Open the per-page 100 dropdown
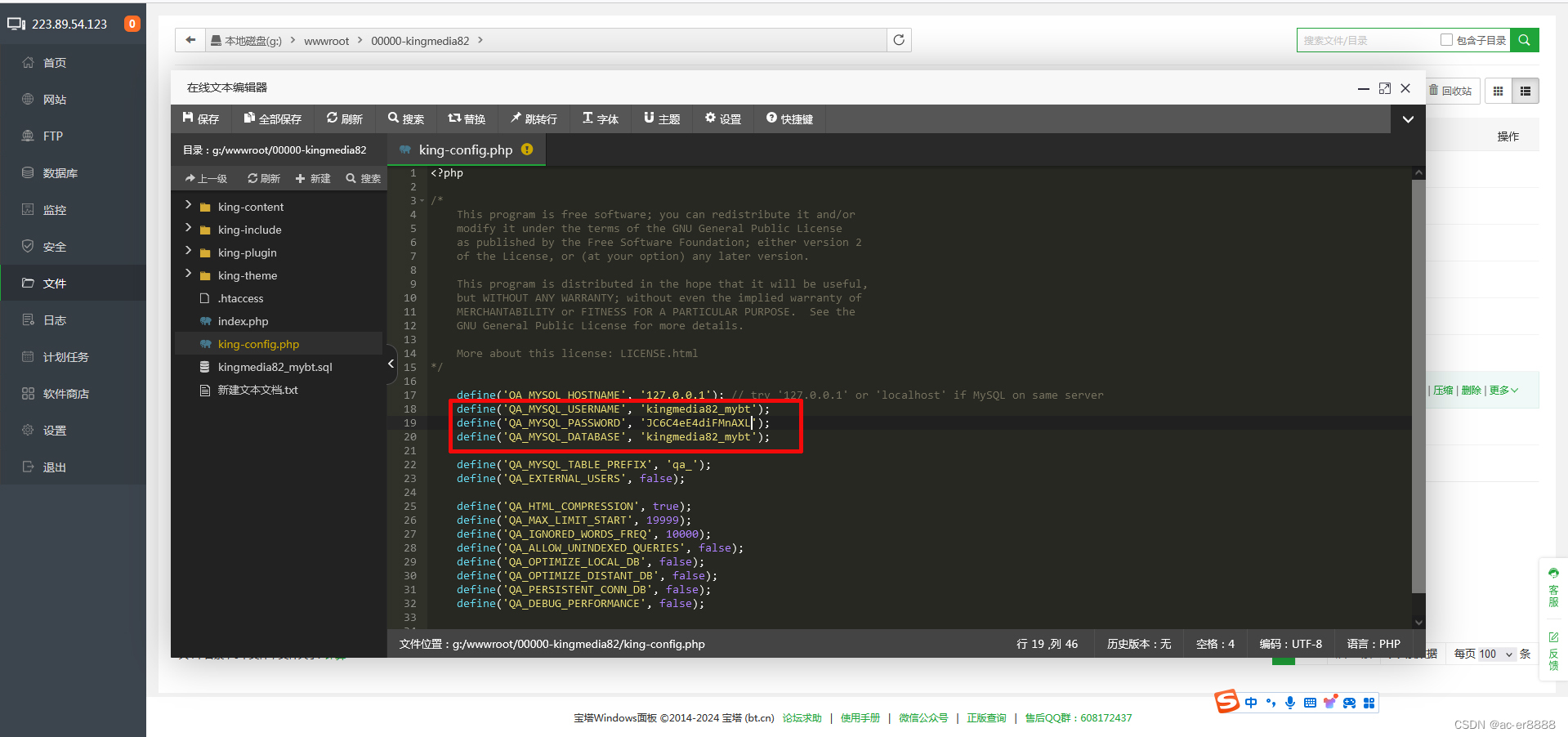 click(x=1496, y=654)
